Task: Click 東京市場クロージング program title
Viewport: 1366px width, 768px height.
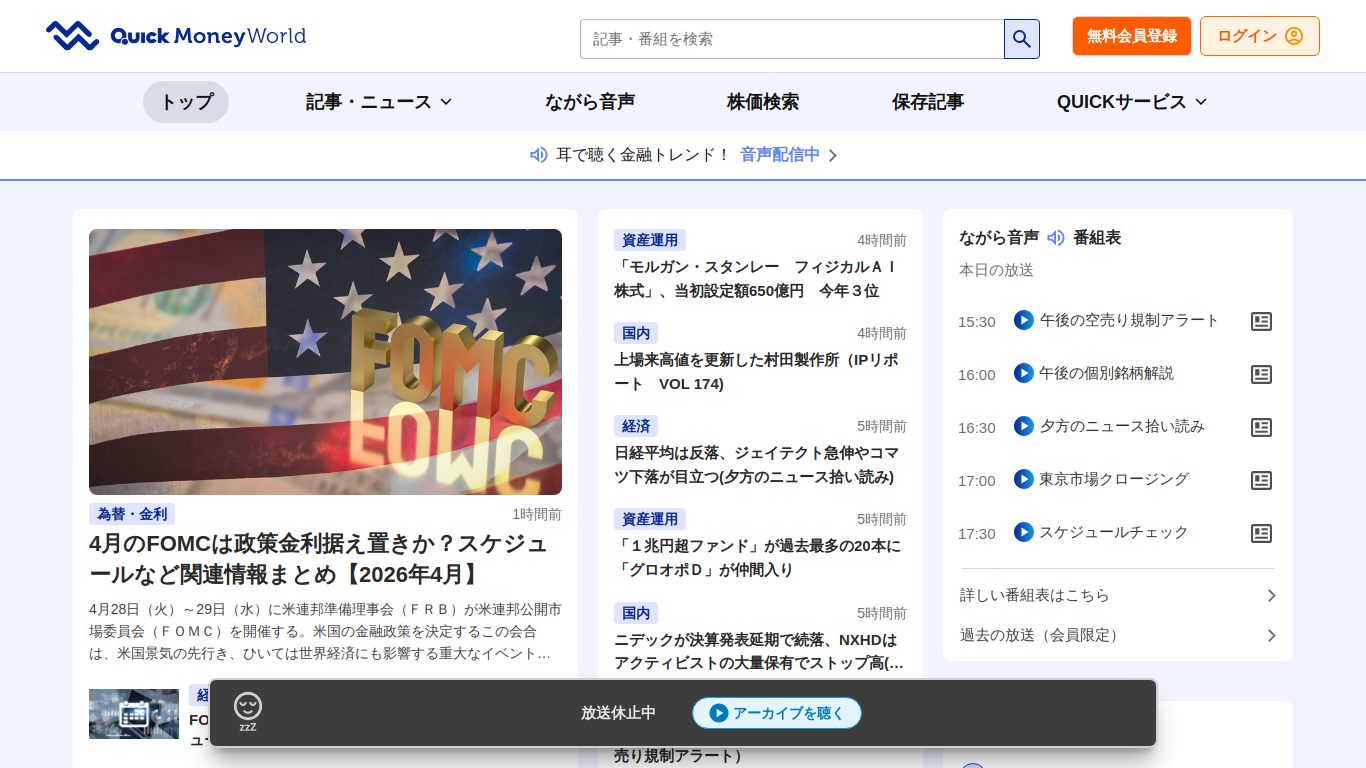Action: click(1114, 479)
